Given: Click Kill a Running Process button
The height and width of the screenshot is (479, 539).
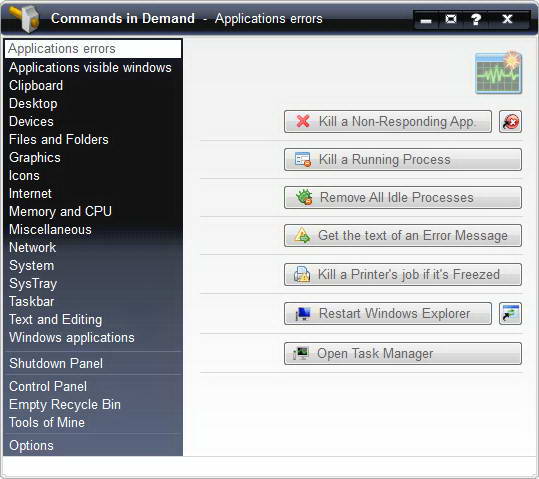Looking at the screenshot, I should click(403, 160).
